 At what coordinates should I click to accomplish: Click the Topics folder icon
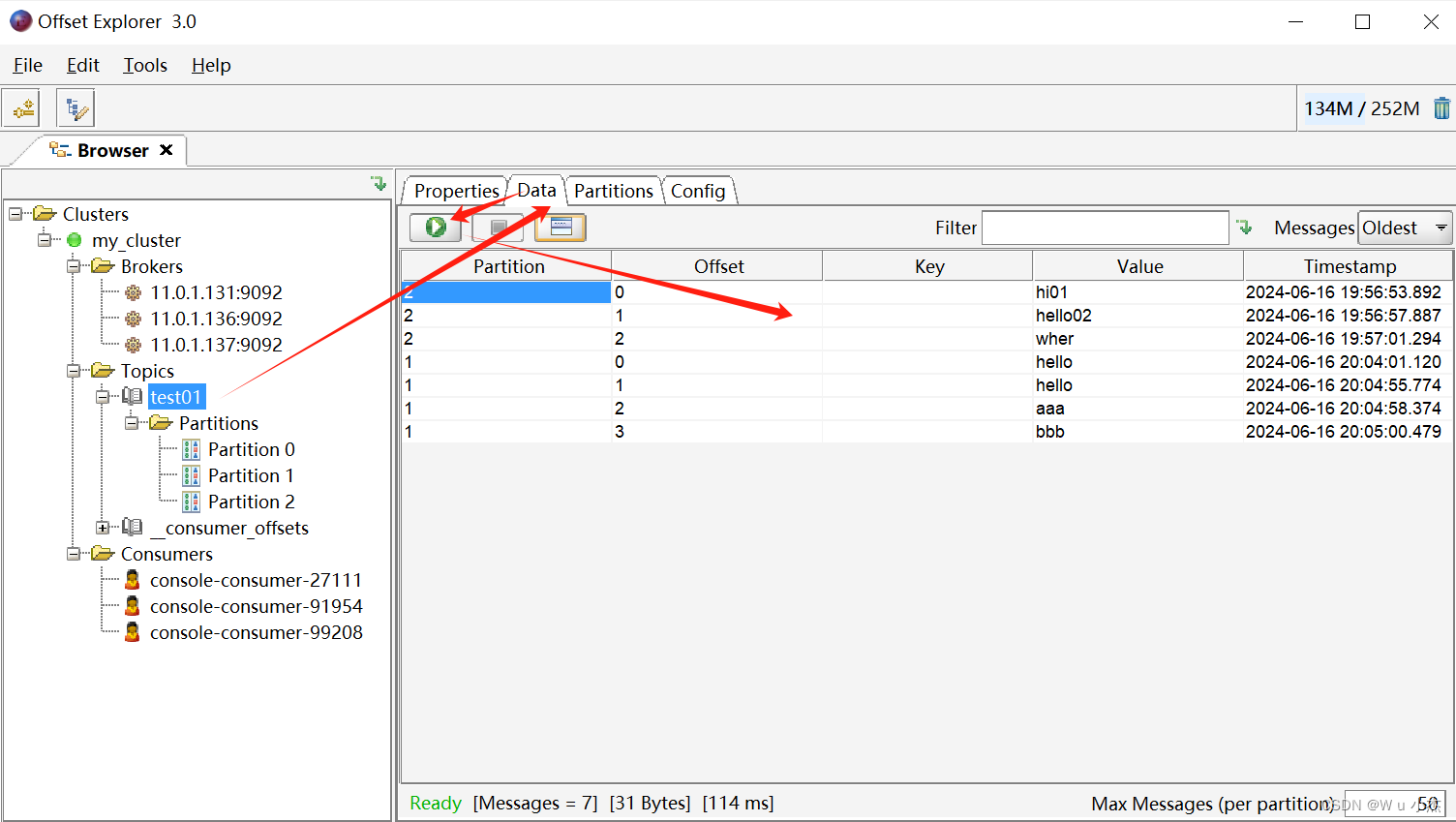coord(103,371)
